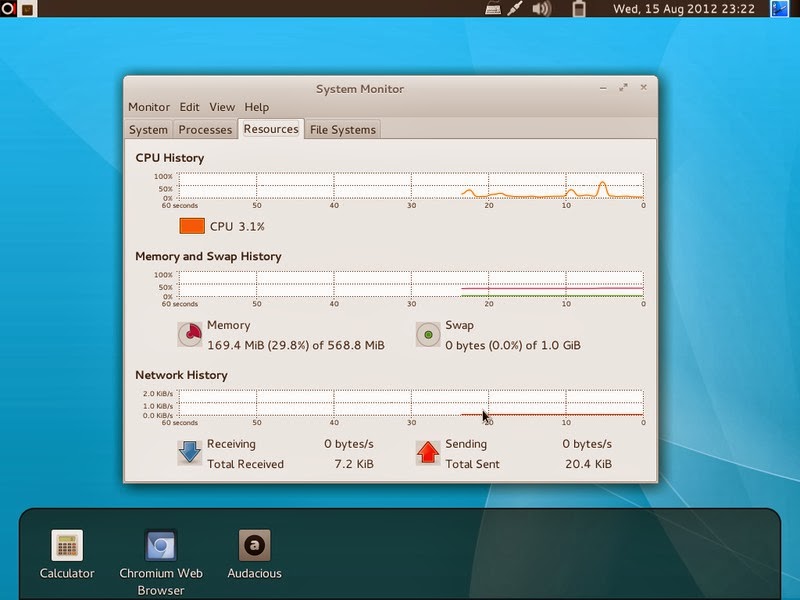Select the System tab

[x=148, y=129]
